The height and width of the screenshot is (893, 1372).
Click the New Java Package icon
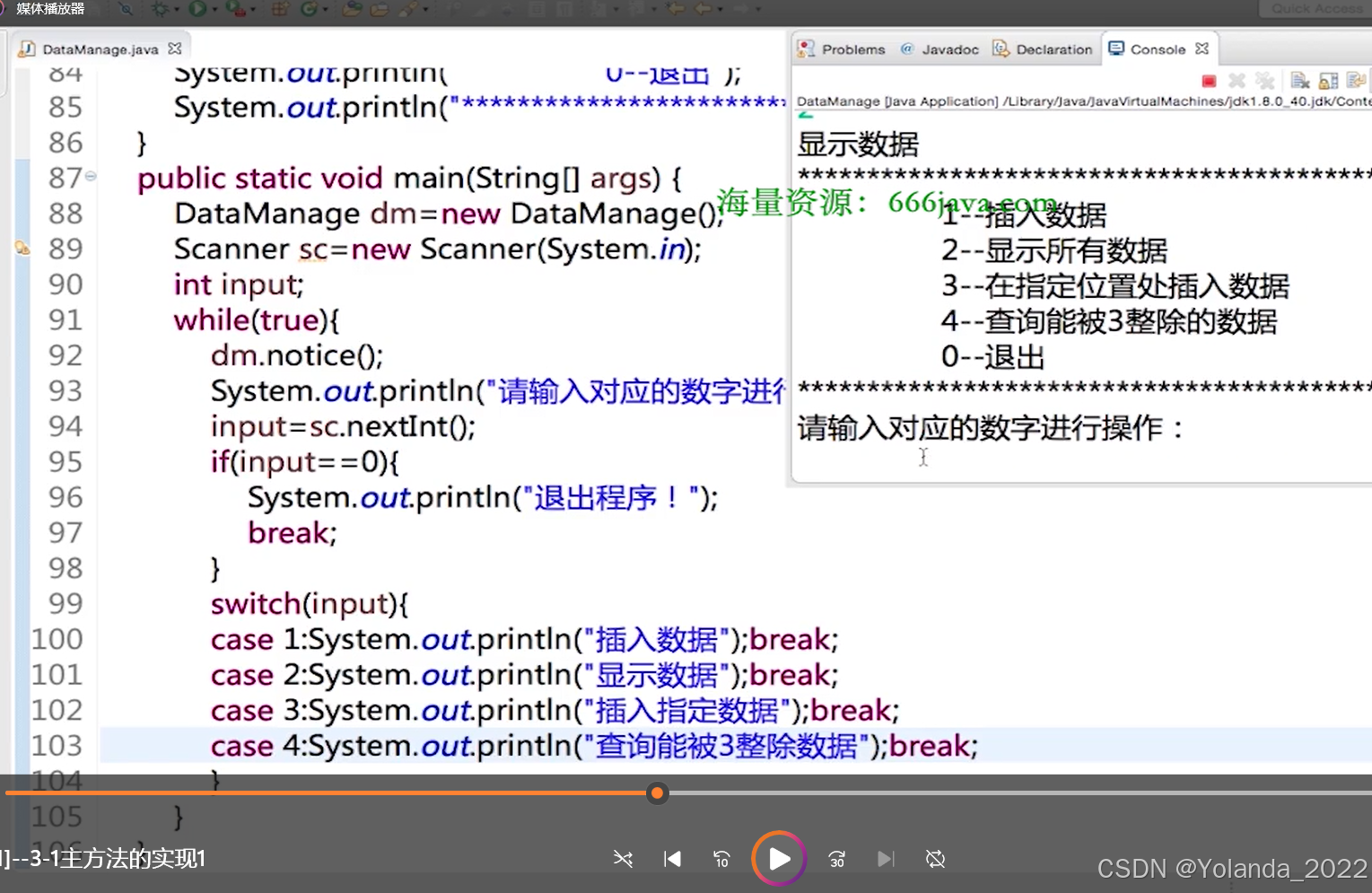pyautogui.click(x=280, y=8)
